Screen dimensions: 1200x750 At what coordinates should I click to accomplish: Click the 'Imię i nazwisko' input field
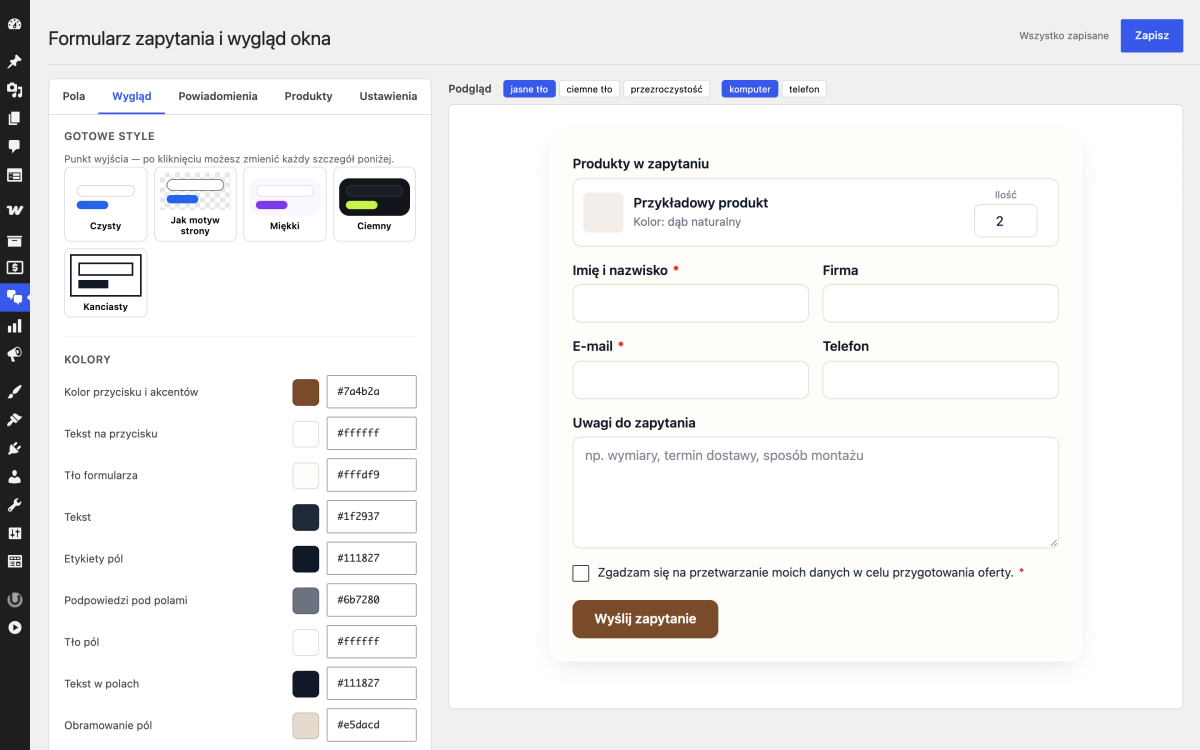690,303
